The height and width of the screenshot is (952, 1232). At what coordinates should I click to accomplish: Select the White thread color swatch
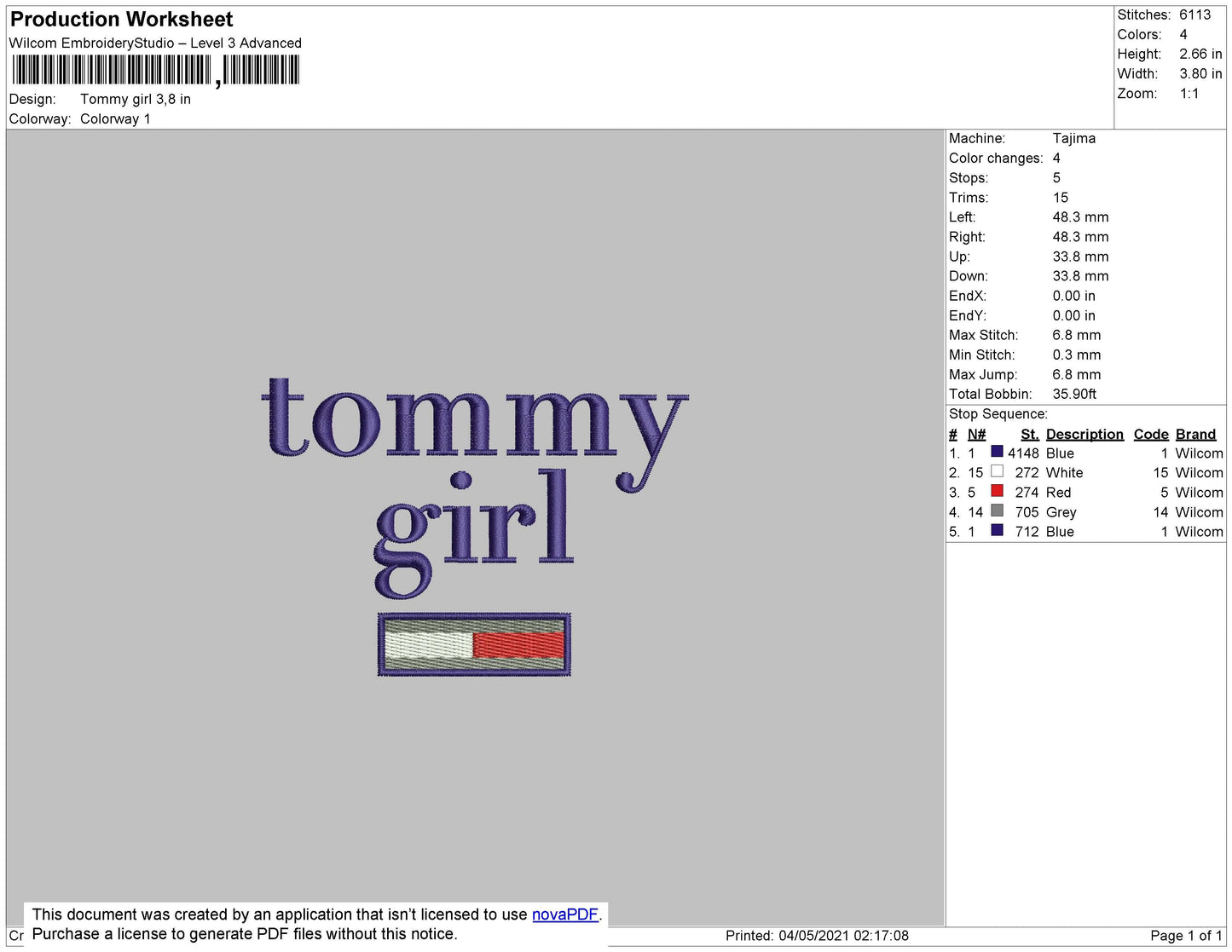(997, 471)
